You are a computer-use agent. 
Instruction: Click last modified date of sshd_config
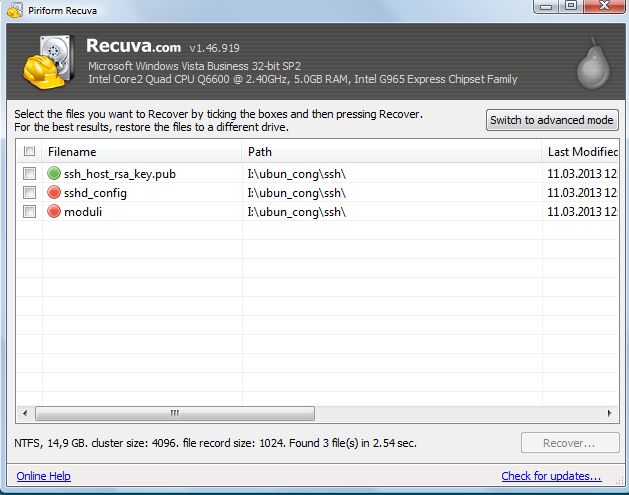[x=582, y=193]
